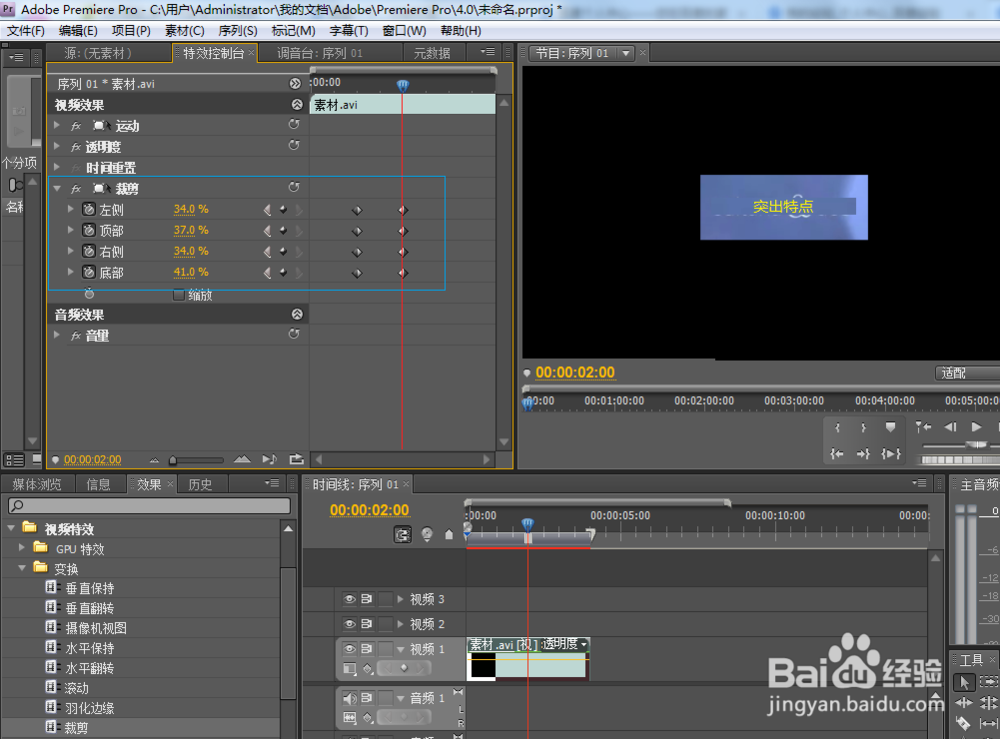Expand the 运动 effect properties
This screenshot has height=739, width=1000.
point(57,125)
